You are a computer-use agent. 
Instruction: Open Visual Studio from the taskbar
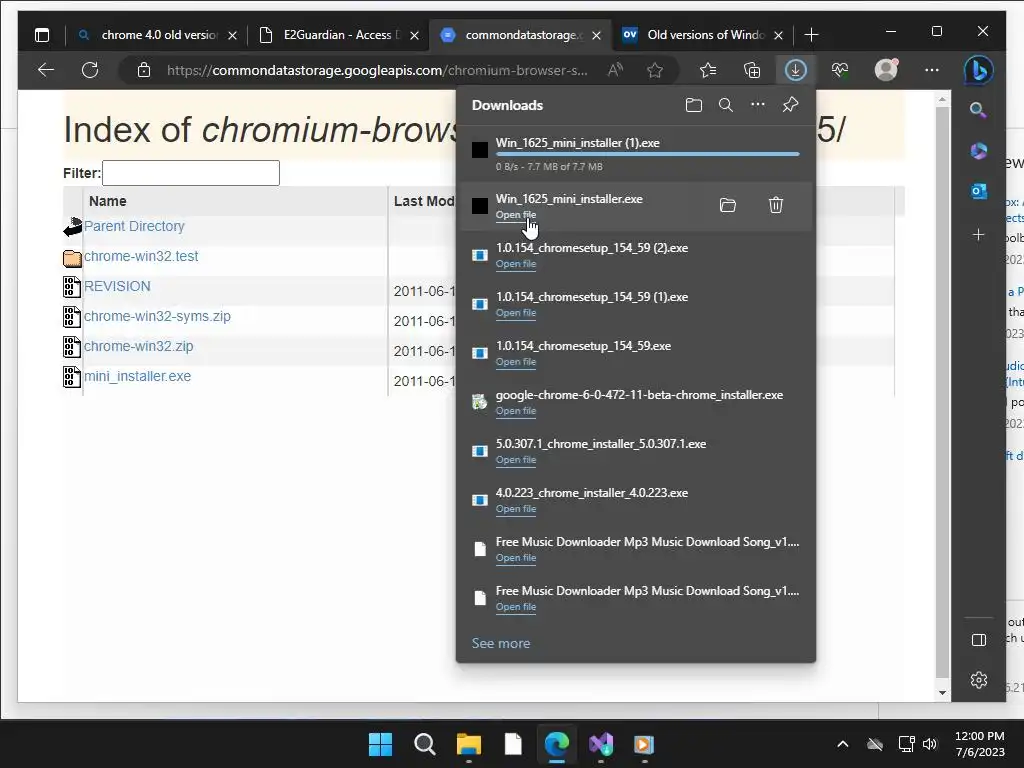(x=601, y=744)
